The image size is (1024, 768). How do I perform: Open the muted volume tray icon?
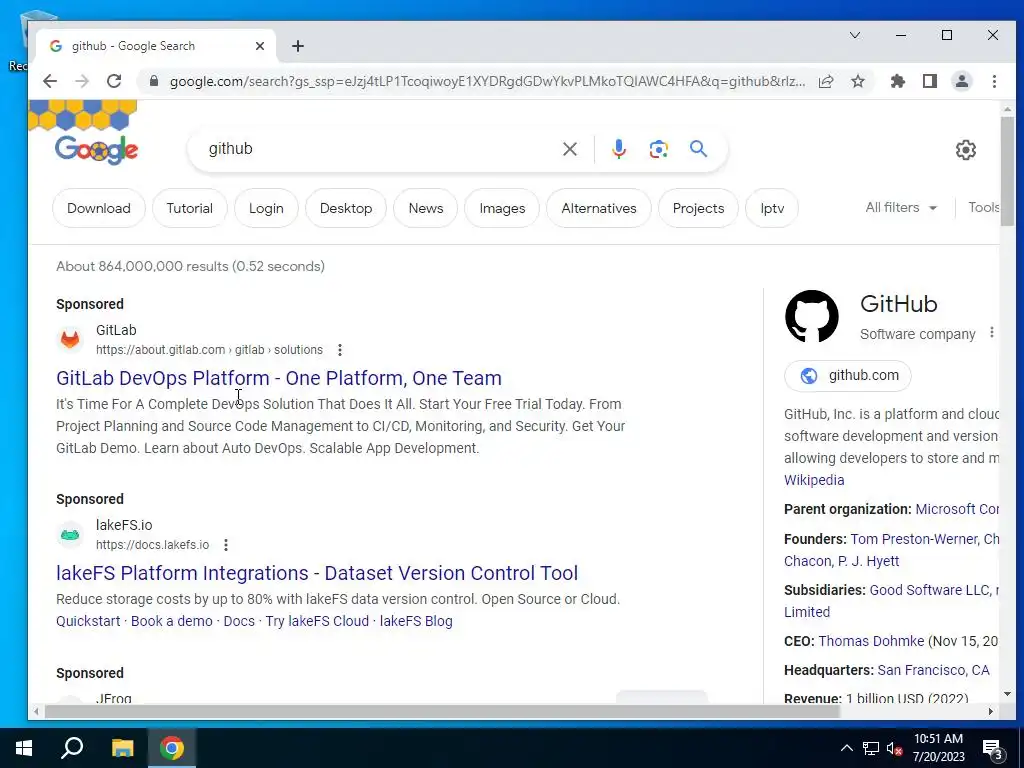pos(895,749)
